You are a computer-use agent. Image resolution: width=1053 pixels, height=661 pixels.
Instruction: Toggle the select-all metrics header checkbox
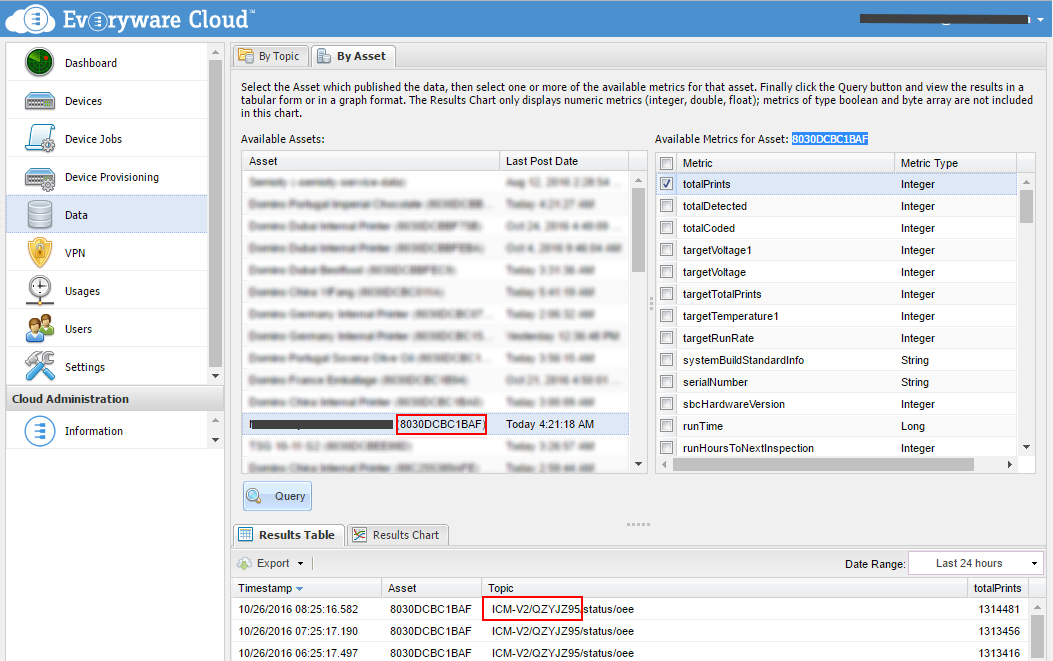(x=666, y=163)
